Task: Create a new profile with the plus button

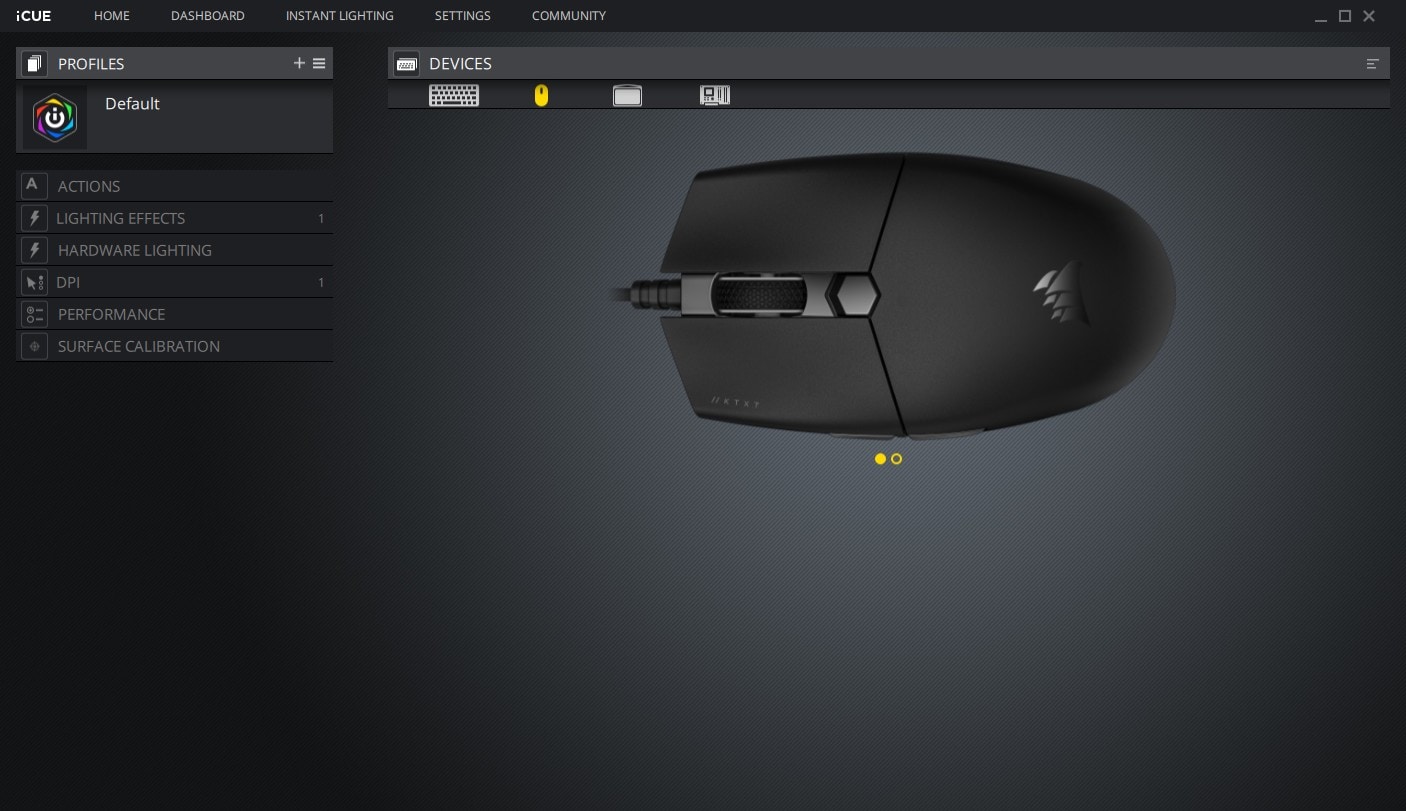Action: [x=299, y=63]
